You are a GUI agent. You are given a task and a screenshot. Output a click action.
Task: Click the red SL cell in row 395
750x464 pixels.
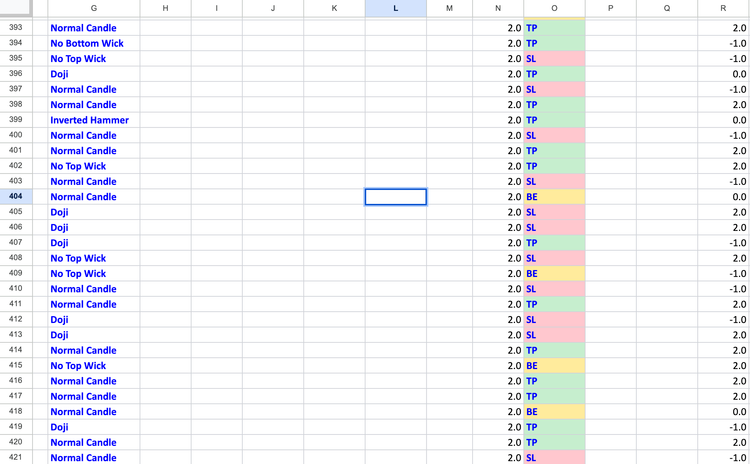[x=554, y=59]
